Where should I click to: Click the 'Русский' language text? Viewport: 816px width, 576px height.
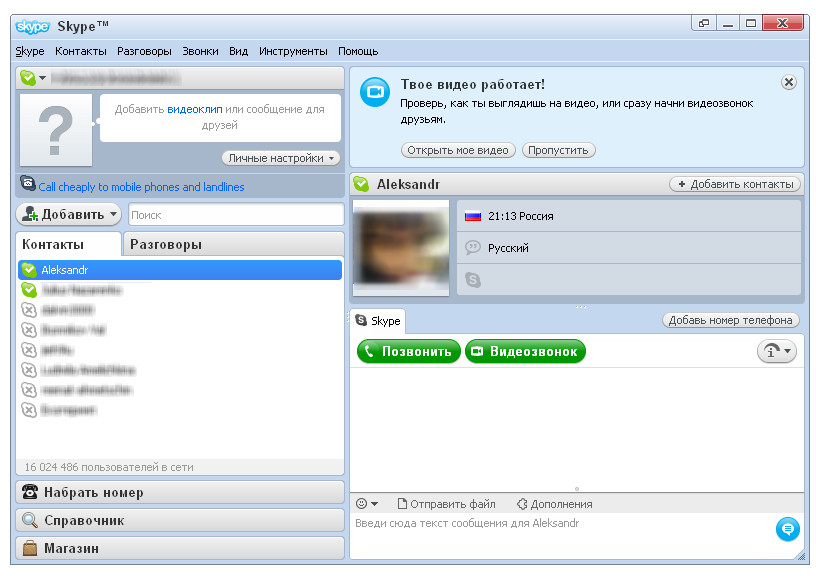coord(508,248)
